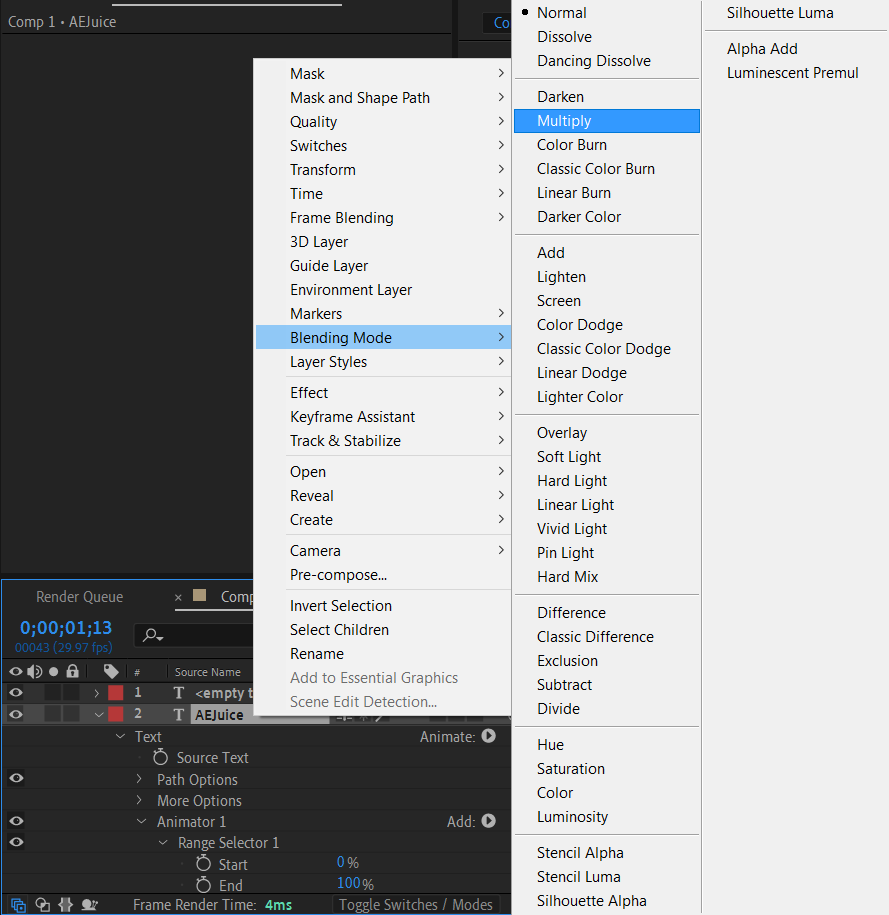The width and height of the screenshot is (889, 915).
Task: Click the Start property stopwatch
Action: point(204,864)
